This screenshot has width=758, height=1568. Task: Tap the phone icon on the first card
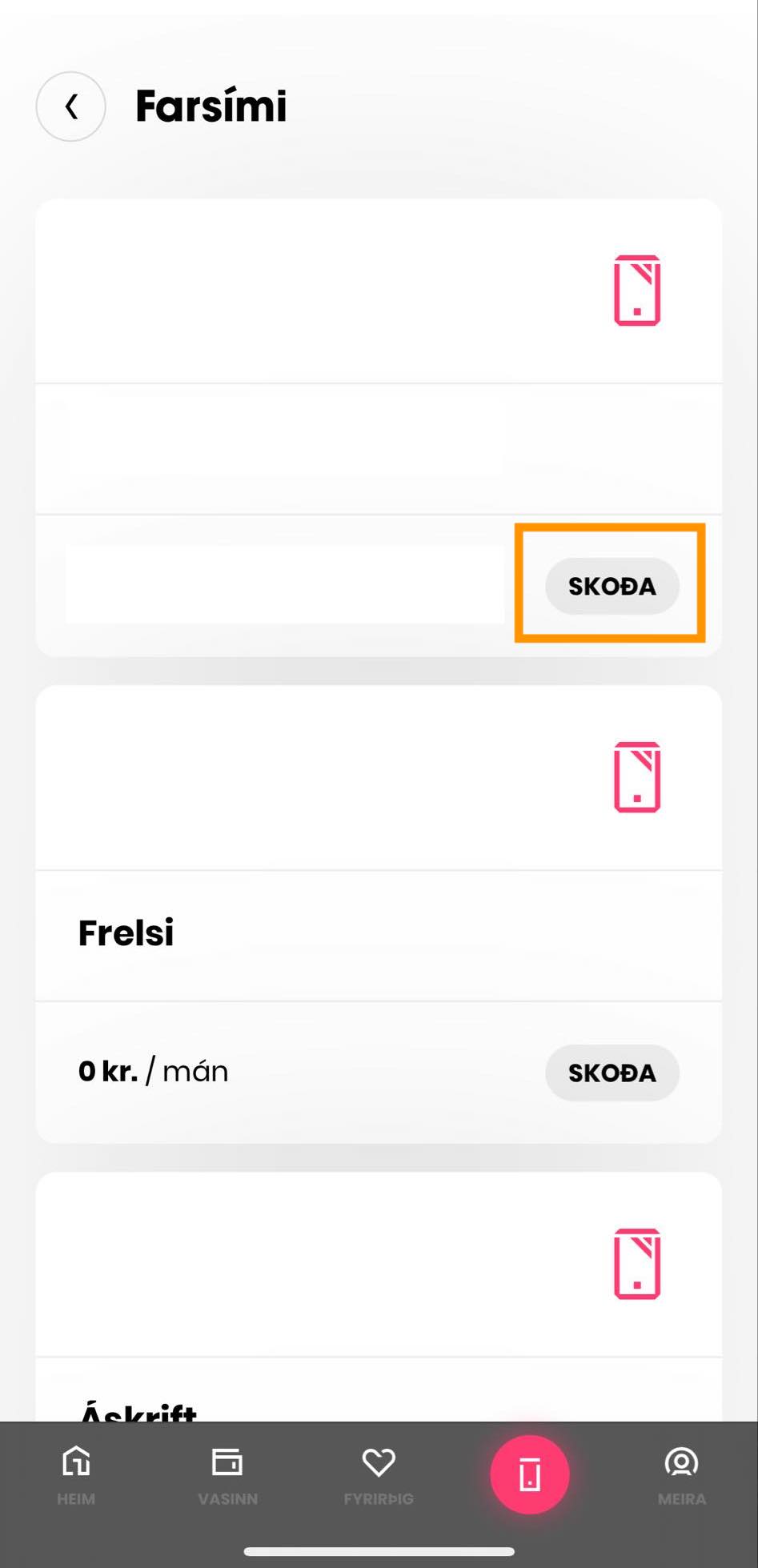(x=637, y=291)
